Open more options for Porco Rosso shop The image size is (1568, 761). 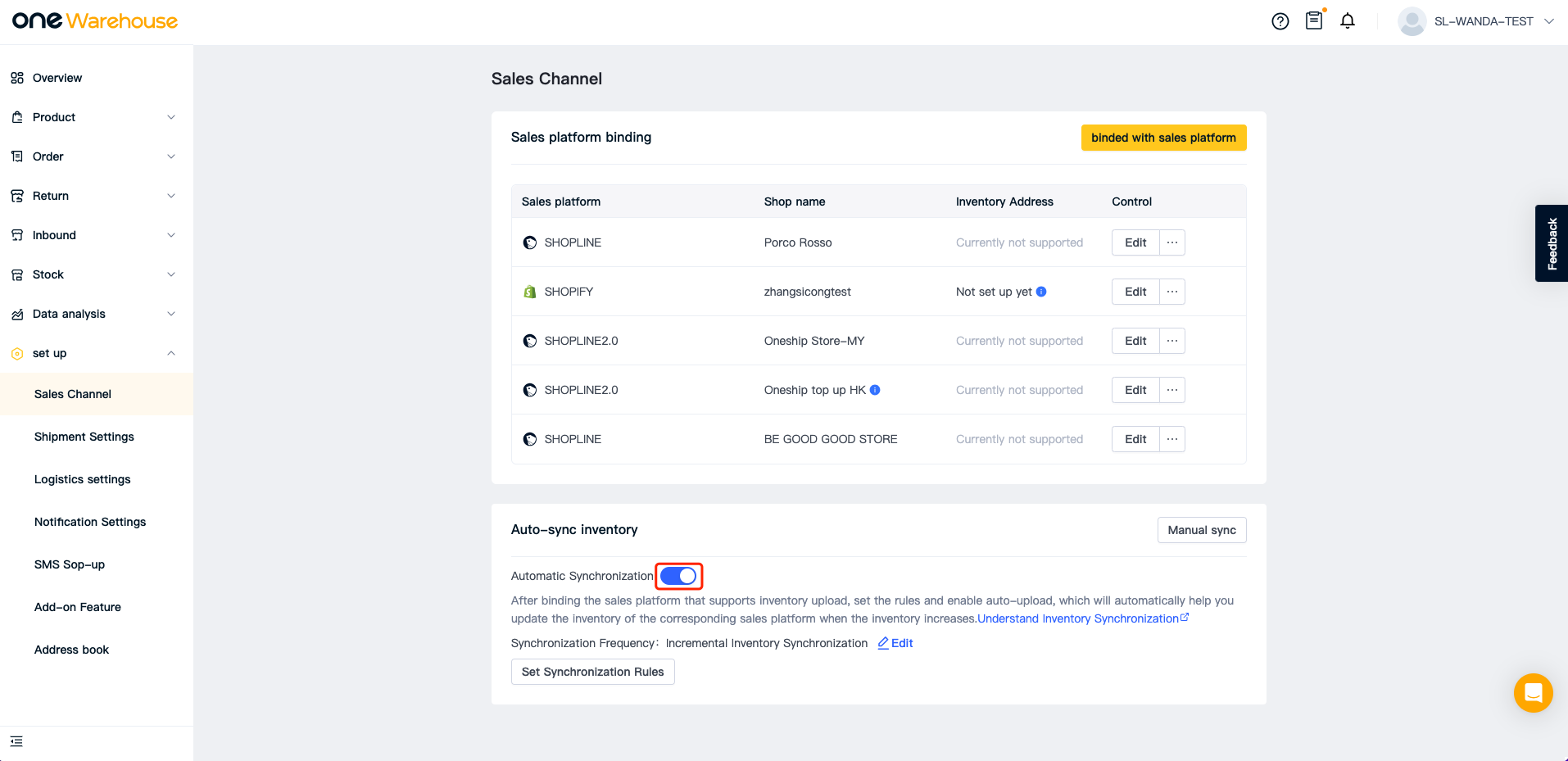(1172, 242)
